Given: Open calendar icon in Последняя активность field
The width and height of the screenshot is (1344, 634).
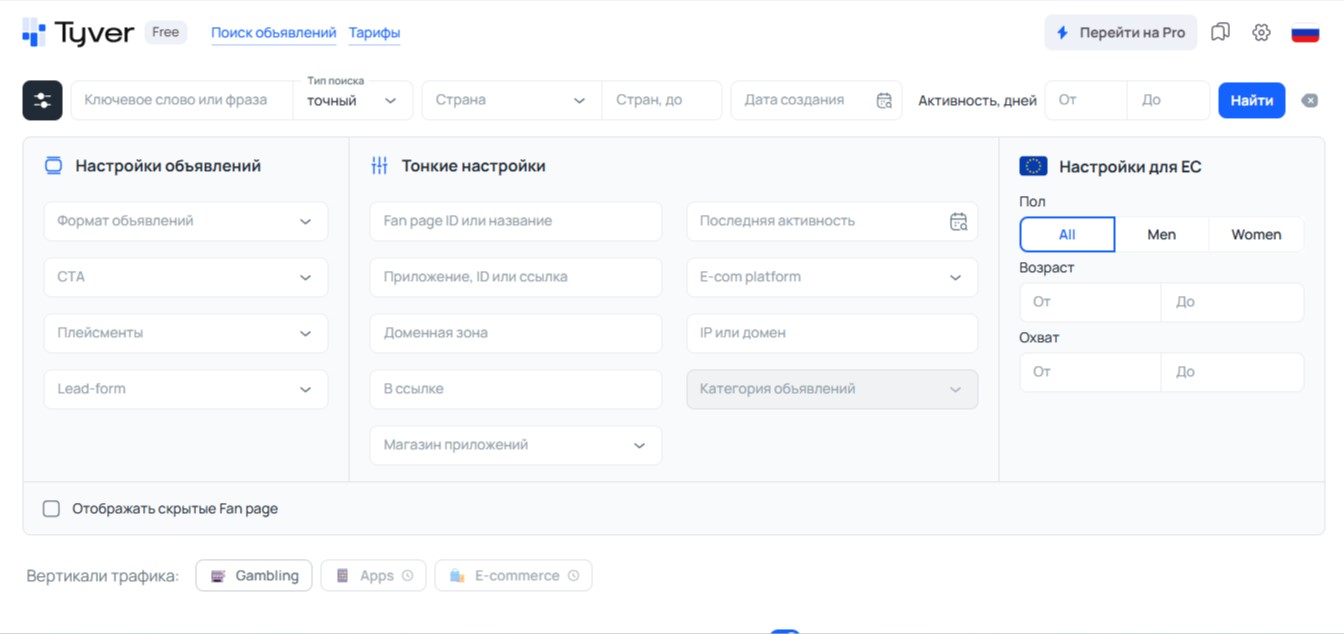Looking at the screenshot, I should click(958, 221).
